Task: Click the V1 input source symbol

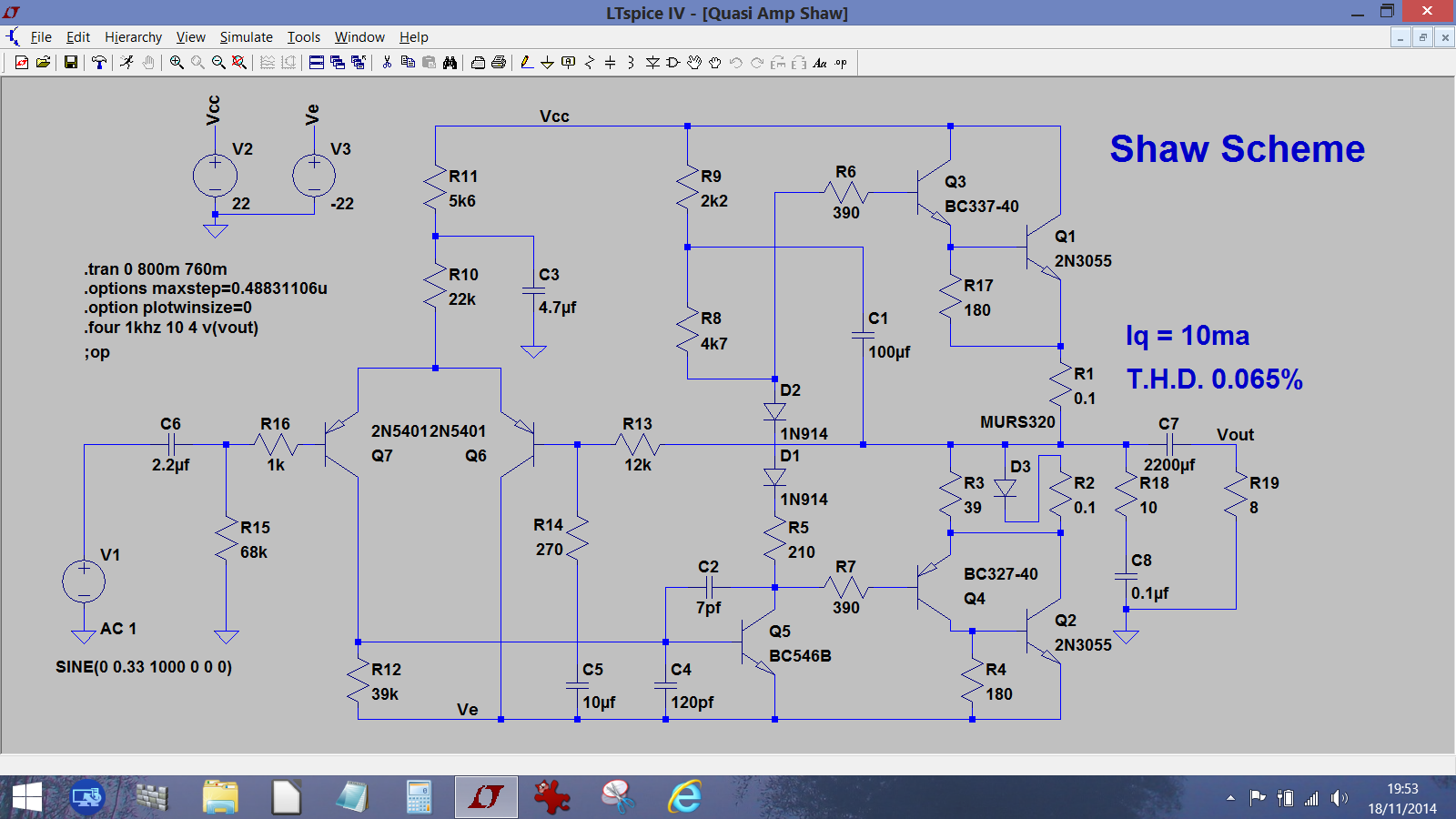Action: [x=84, y=581]
